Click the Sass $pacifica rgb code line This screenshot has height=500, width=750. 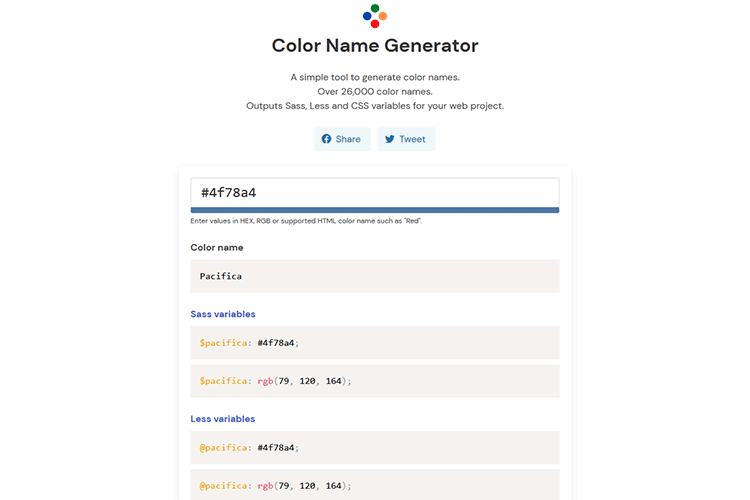pos(374,381)
